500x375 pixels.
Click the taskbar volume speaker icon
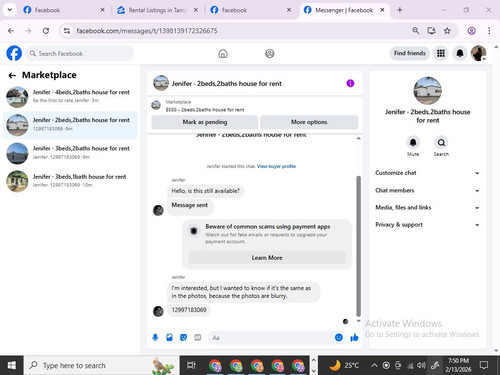pos(421,365)
